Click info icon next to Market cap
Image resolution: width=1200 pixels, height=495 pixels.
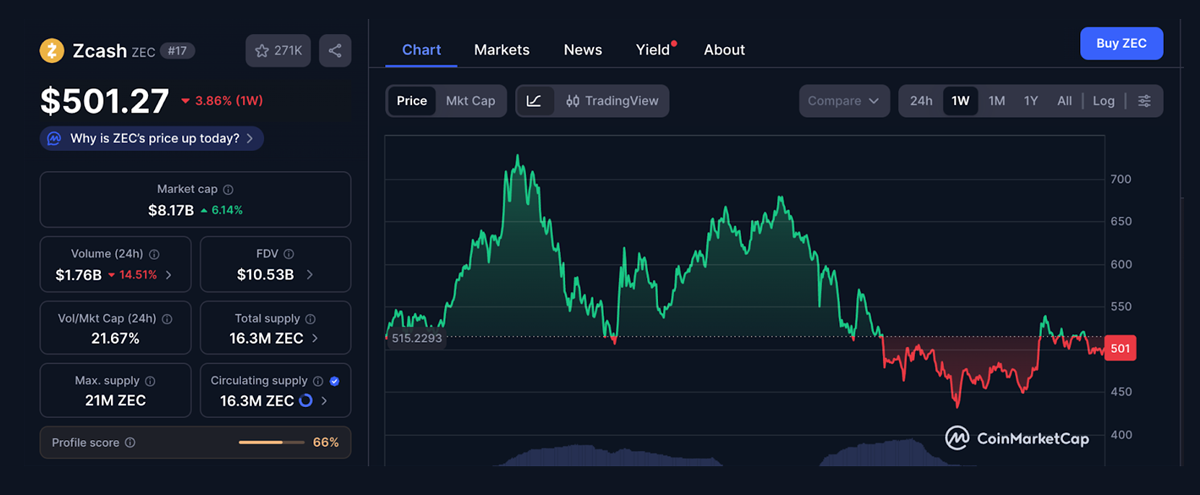click(x=228, y=189)
